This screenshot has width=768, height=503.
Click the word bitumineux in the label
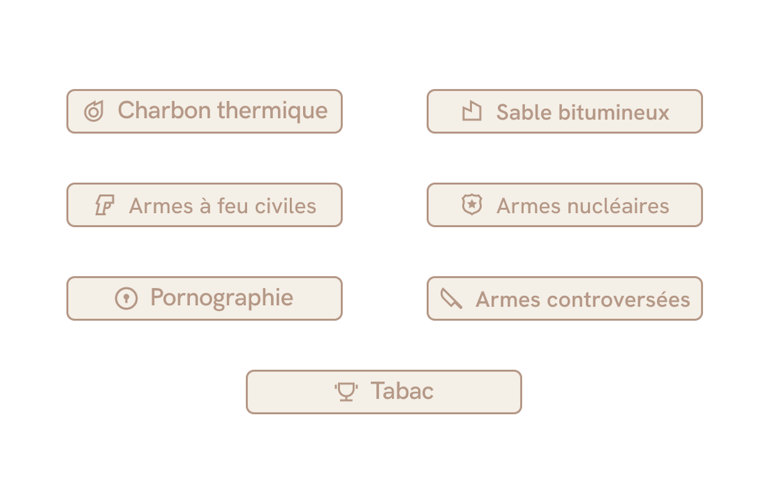(x=614, y=113)
